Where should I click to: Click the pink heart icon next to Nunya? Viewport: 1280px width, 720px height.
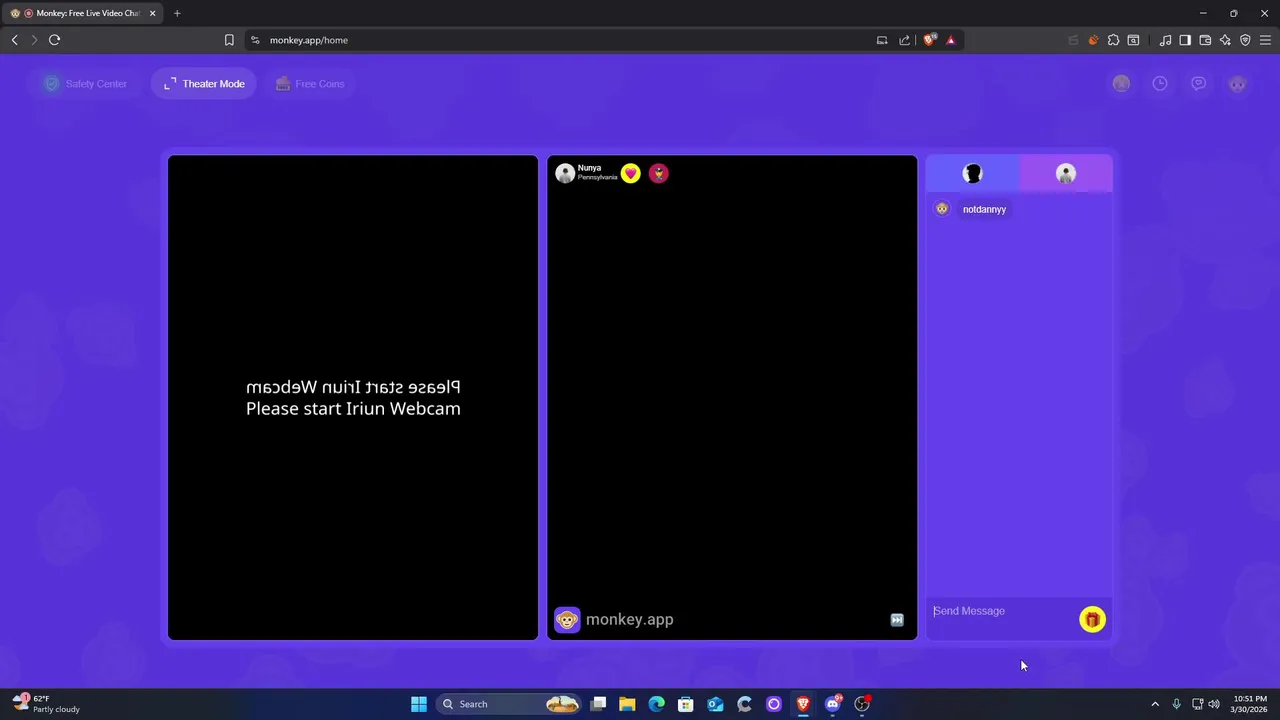tap(630, 173)
